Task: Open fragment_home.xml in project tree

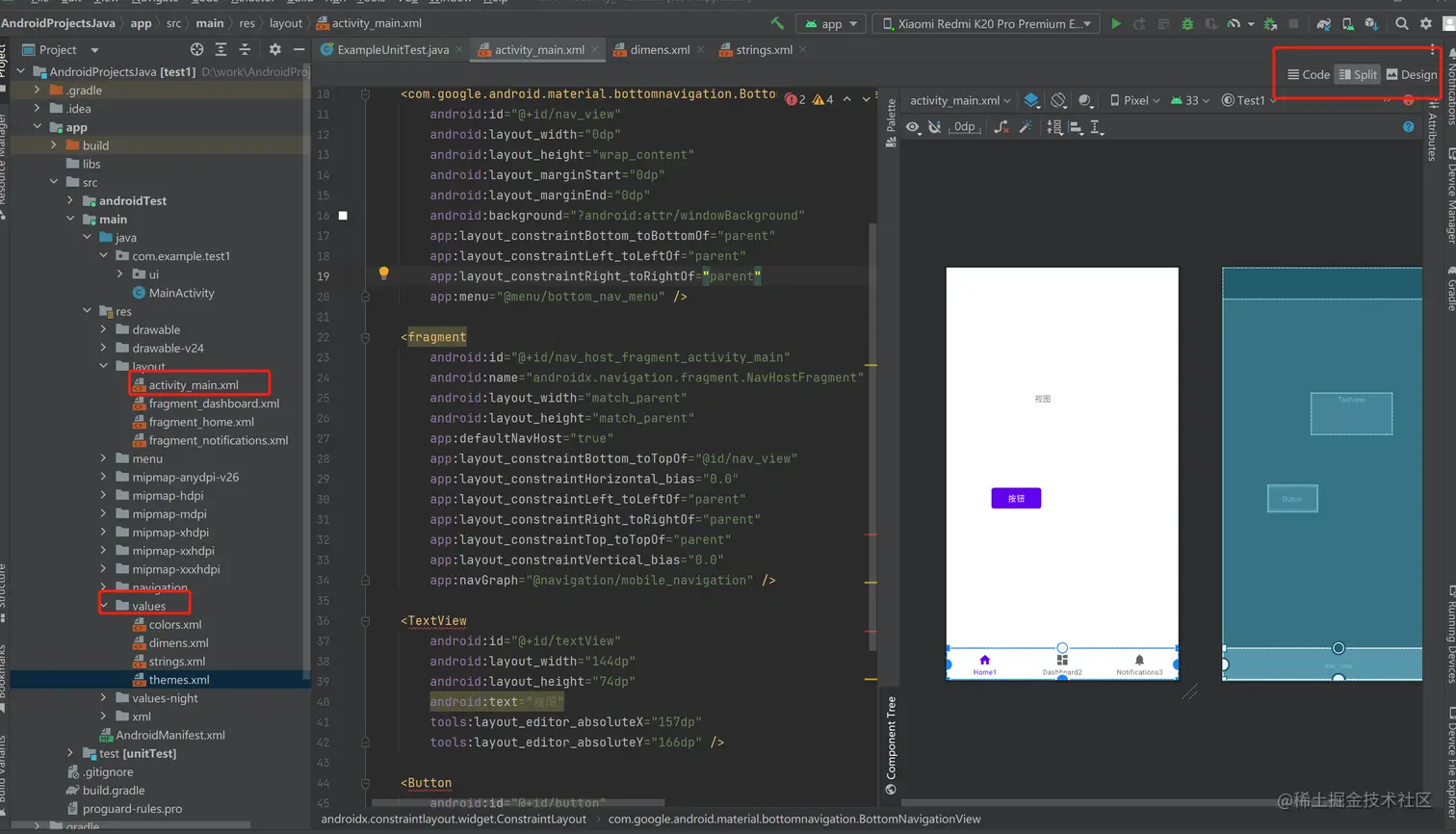Action: click(x=201, y=422)
